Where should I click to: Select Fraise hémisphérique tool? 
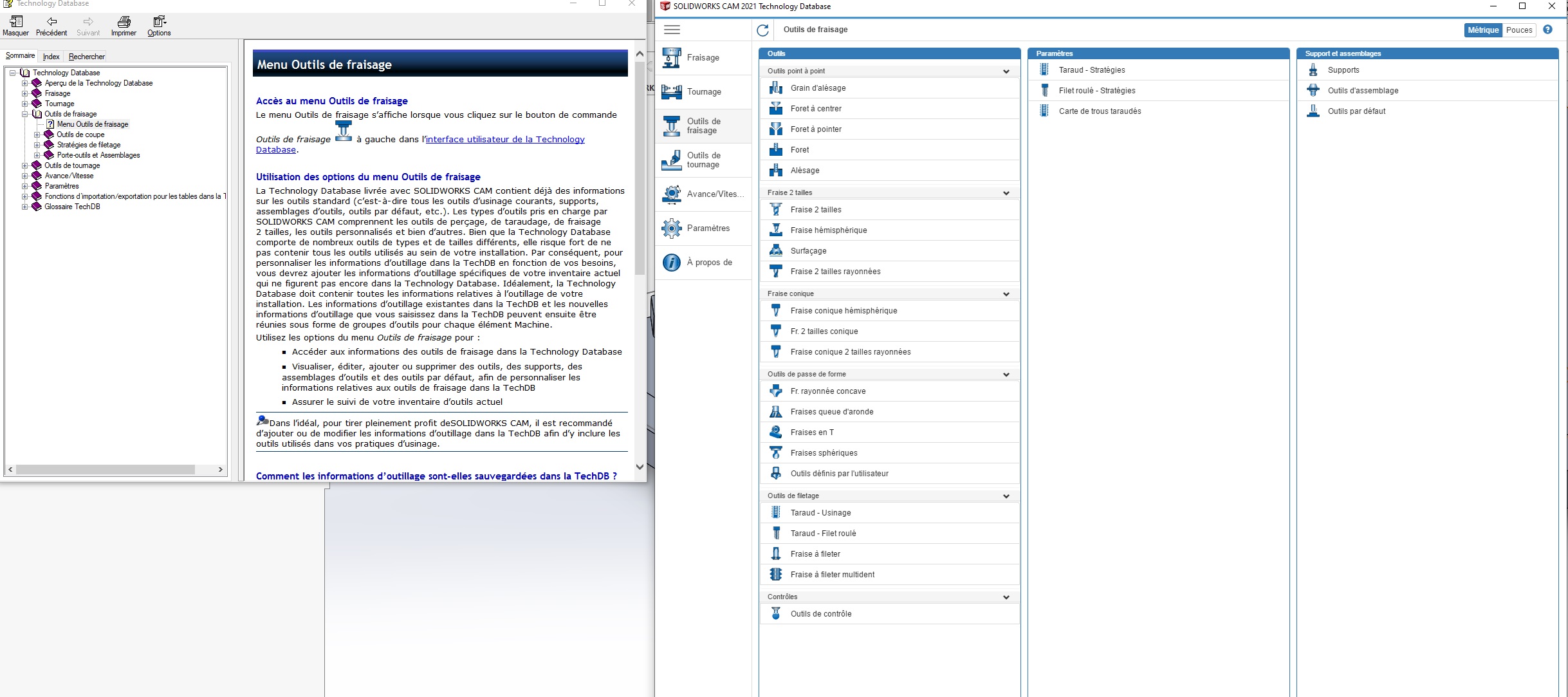[890, 230]
